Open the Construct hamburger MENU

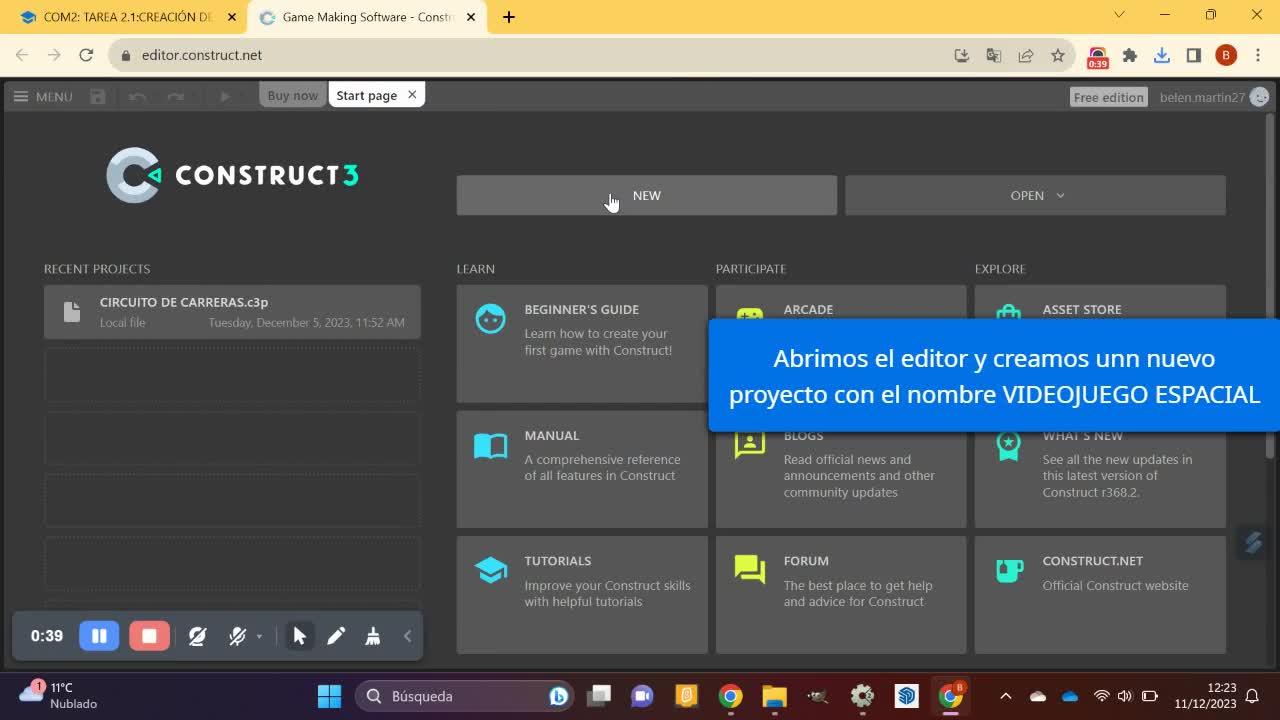[42, 96]
